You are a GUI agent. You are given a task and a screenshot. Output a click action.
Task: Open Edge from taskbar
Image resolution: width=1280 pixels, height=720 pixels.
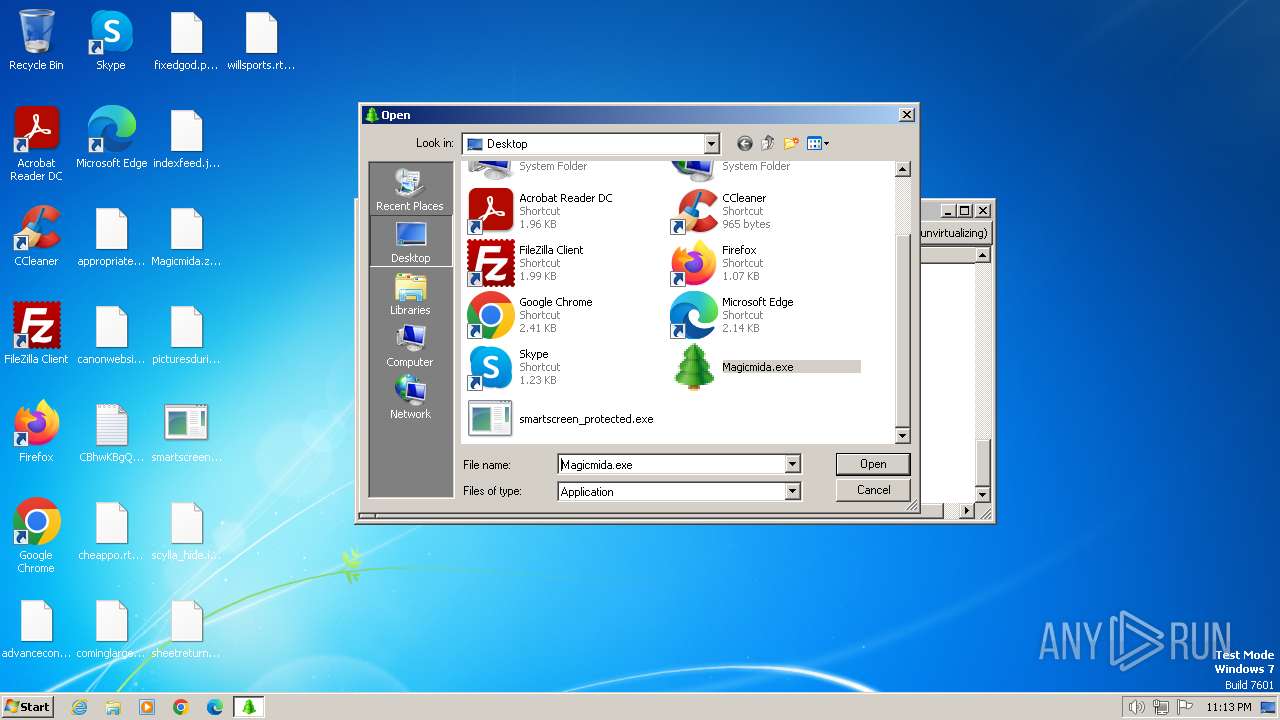tap(215, 706)
